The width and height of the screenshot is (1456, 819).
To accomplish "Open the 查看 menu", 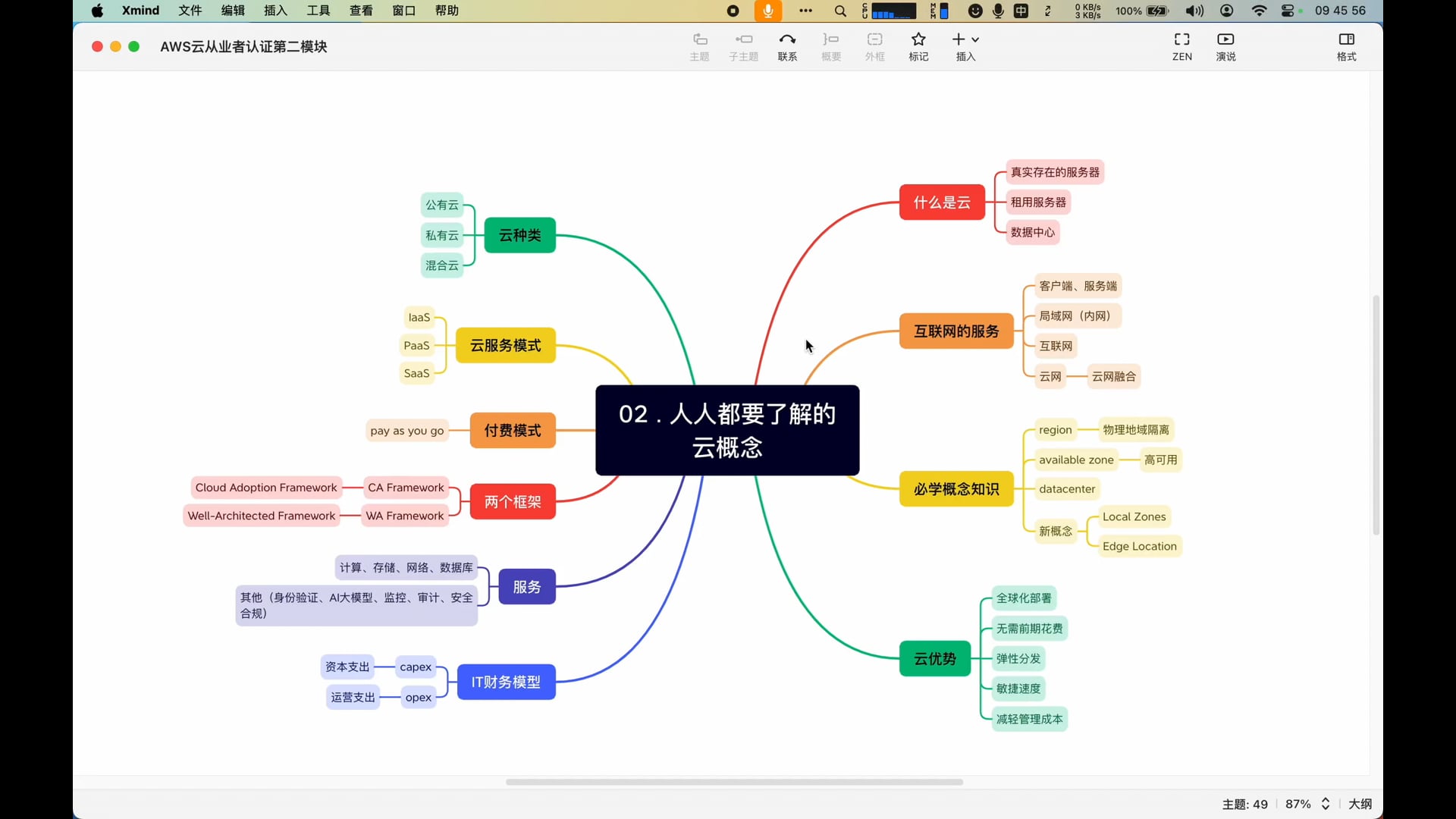I will pyautogui.click(x=361, y=11).
